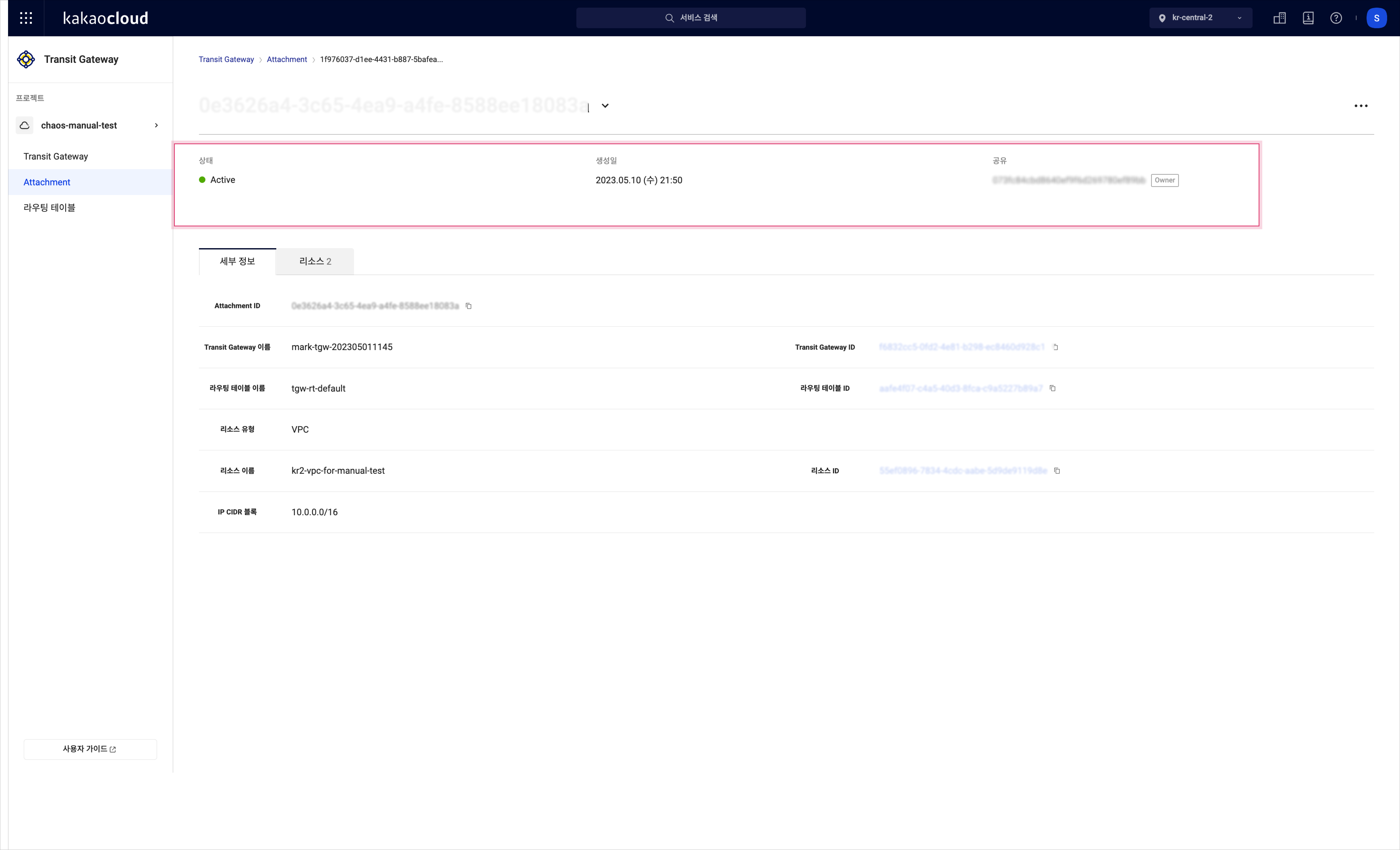Screen dimensions: 1400x850
Task: Click the kr2-vpc-for-manual-test resource name
Action: [x=338, y=471]
